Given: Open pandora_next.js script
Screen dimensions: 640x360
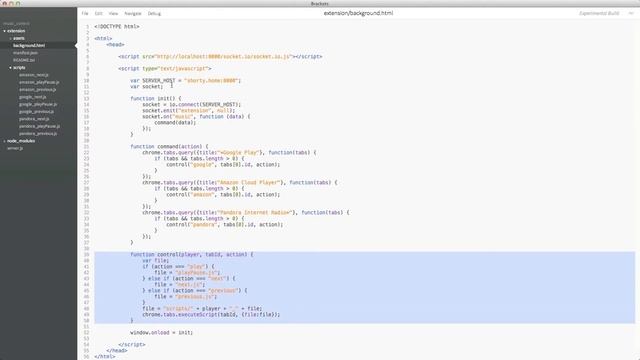Looking at the screenshot, I should click(x=34, y=119).
